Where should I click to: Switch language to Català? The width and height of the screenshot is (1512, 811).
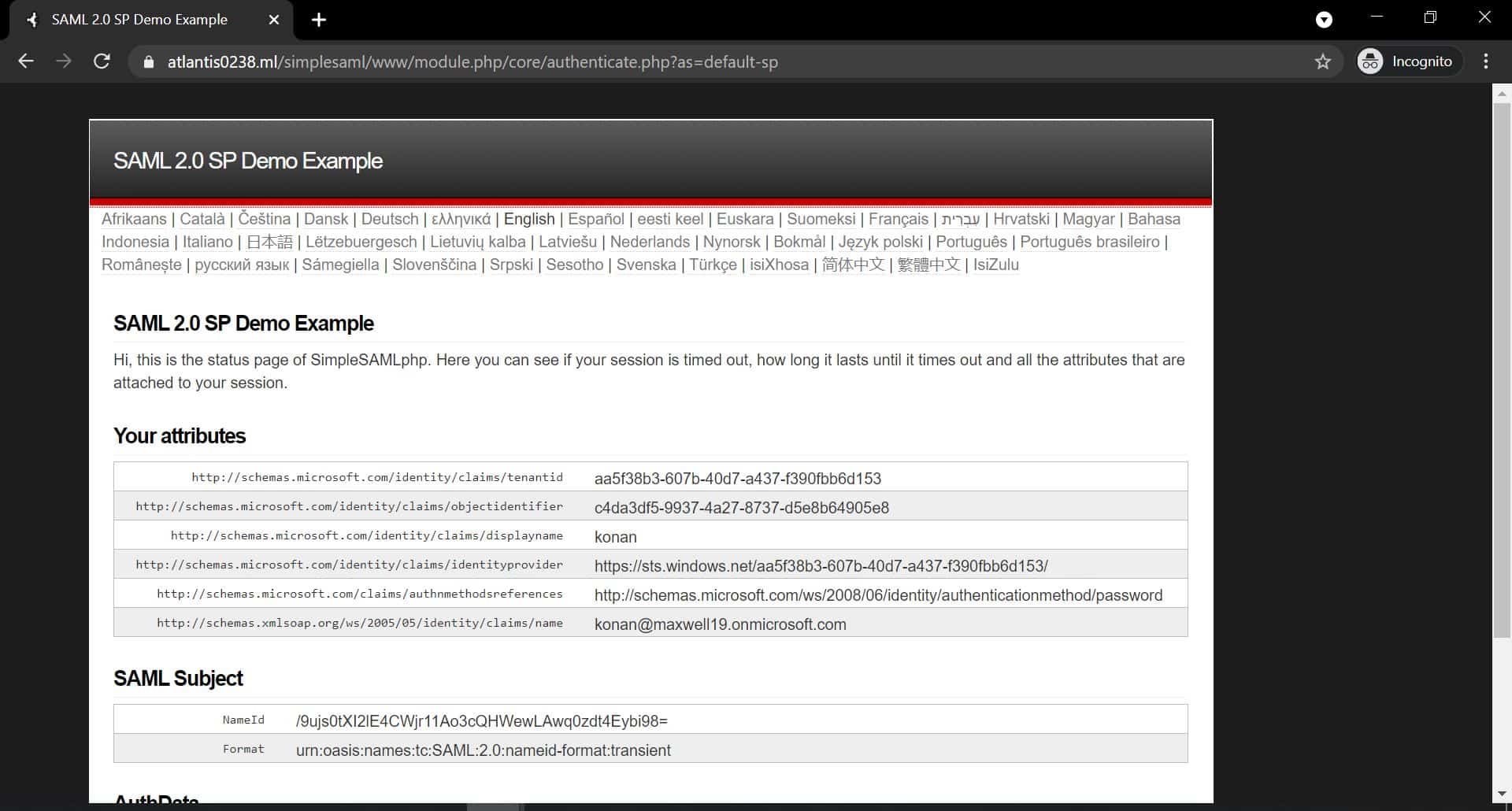tap(202, 219)
